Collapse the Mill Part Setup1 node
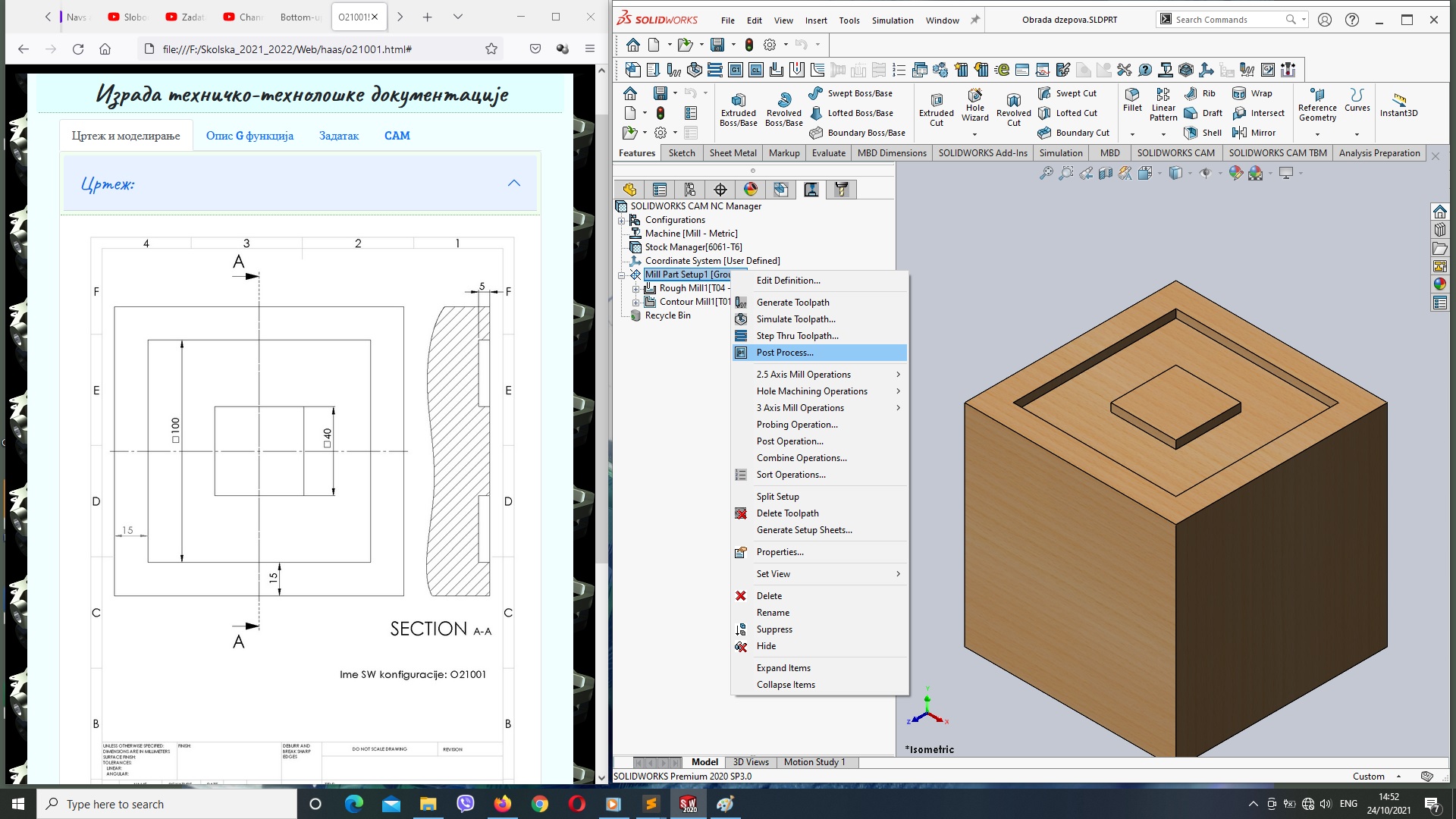Image resolution: width=1456 pixels, height=819 pixels. [622, 275]
